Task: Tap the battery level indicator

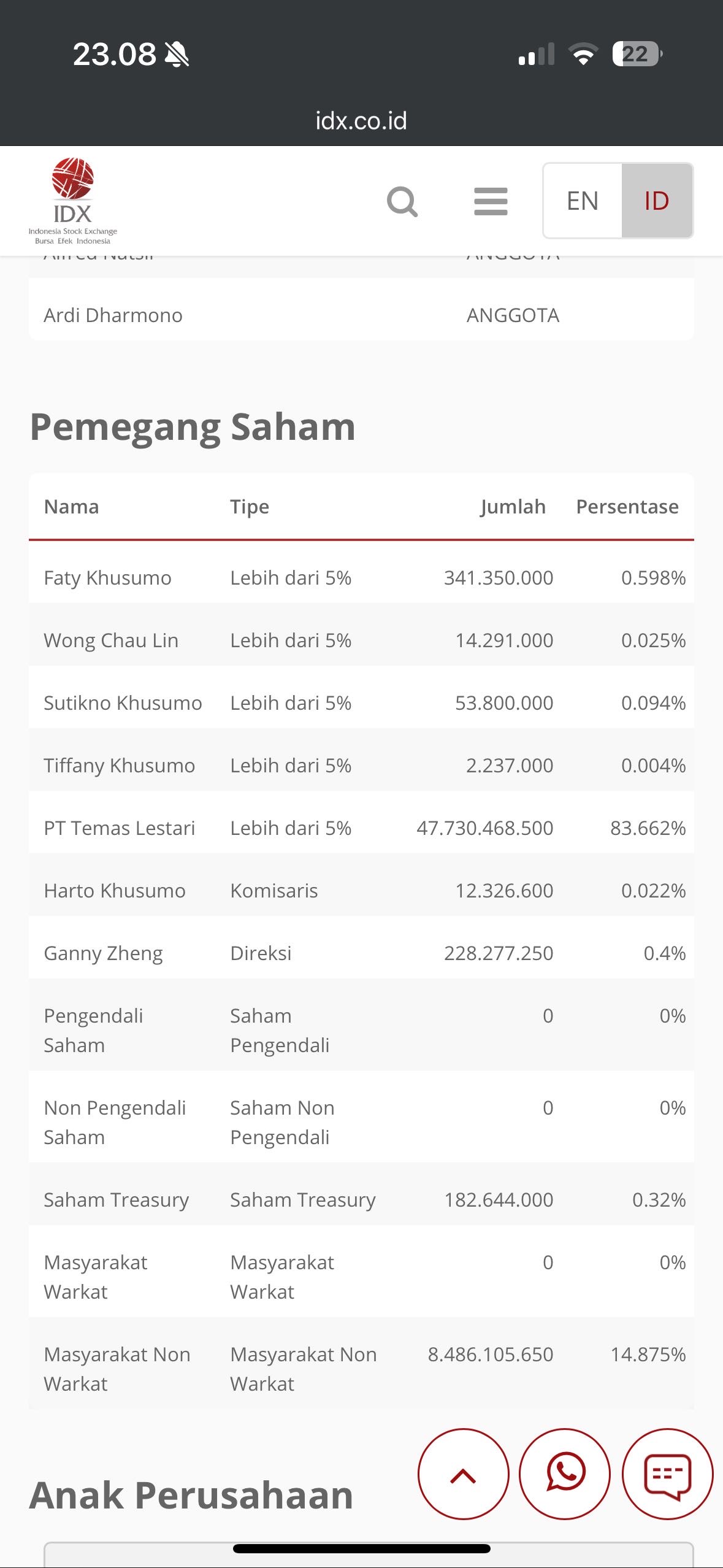Action: point(637,54)
